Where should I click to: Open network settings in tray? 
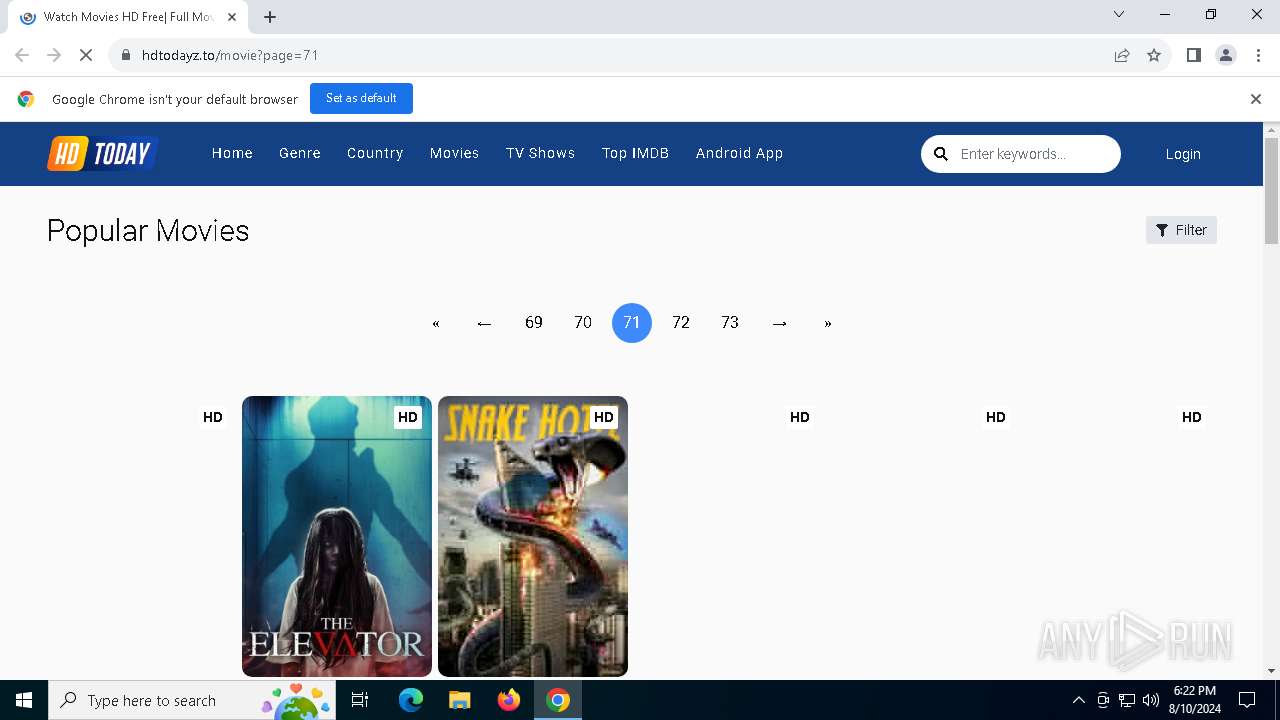click(x=1127, y=700)
